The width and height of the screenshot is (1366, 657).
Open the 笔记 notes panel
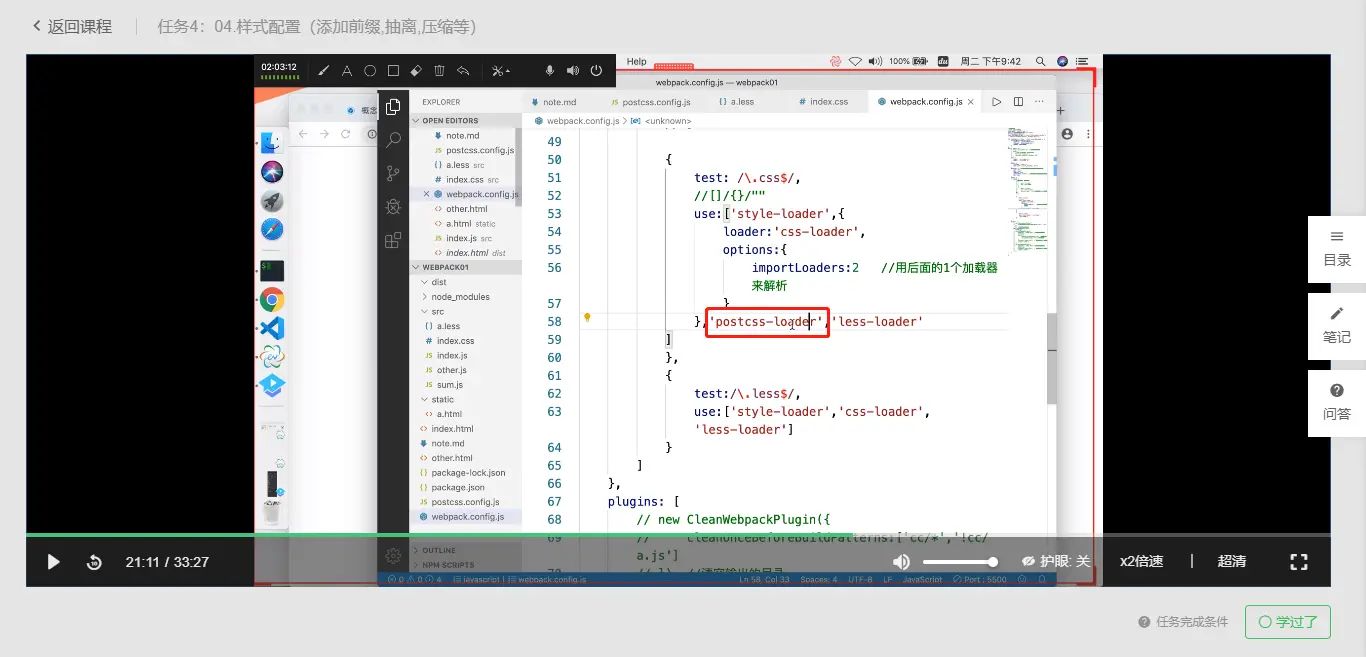point(1337,326)
